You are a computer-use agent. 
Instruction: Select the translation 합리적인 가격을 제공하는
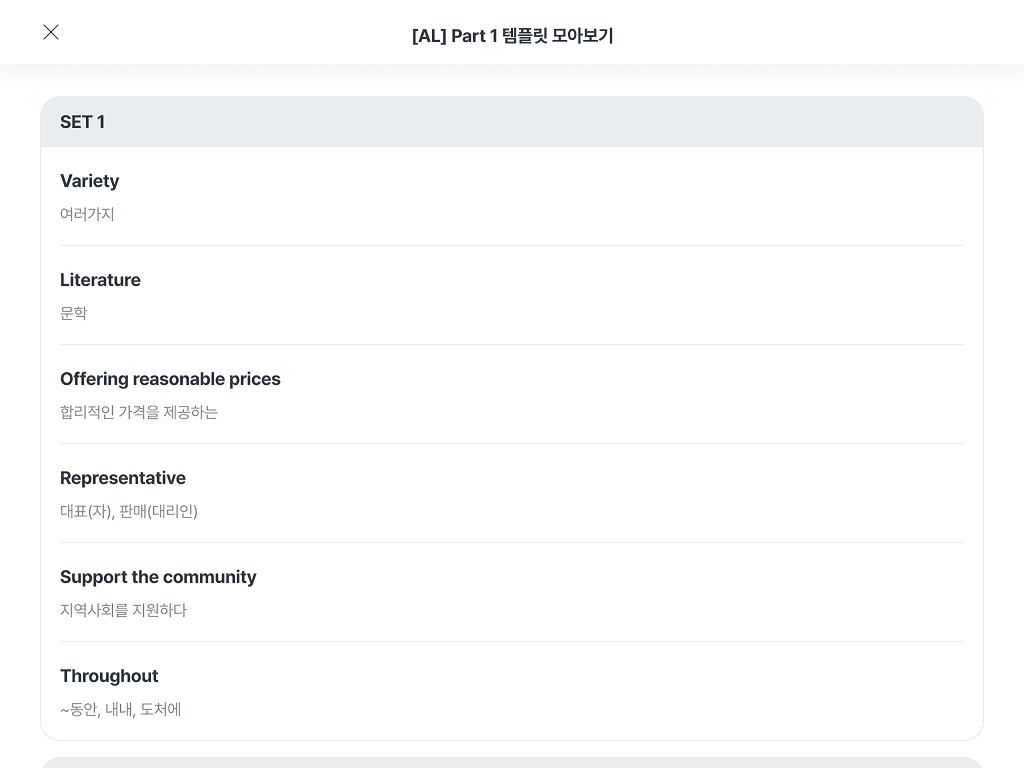point(139,412)
